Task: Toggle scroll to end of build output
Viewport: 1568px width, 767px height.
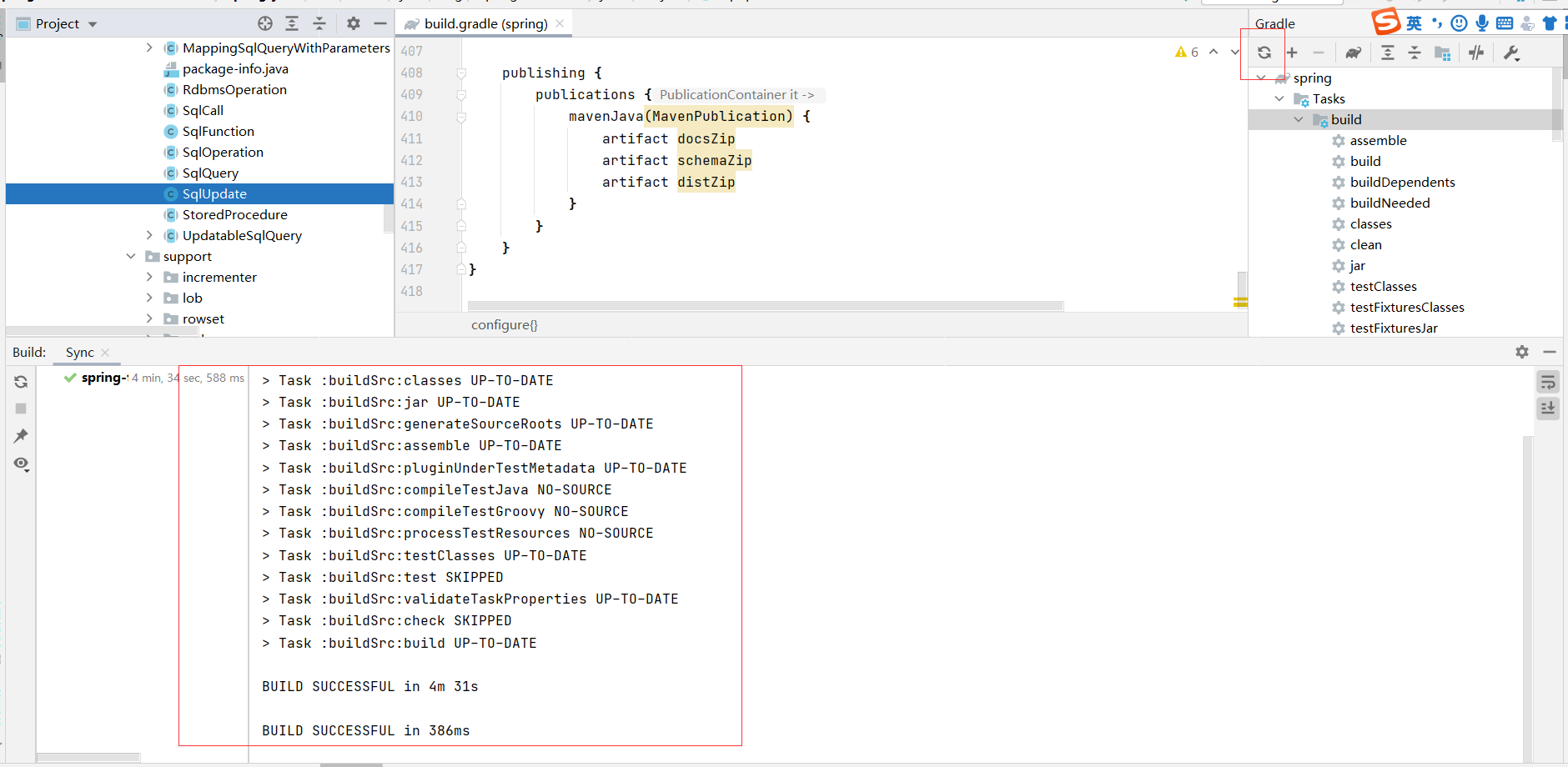Action: coord(1548,409)
